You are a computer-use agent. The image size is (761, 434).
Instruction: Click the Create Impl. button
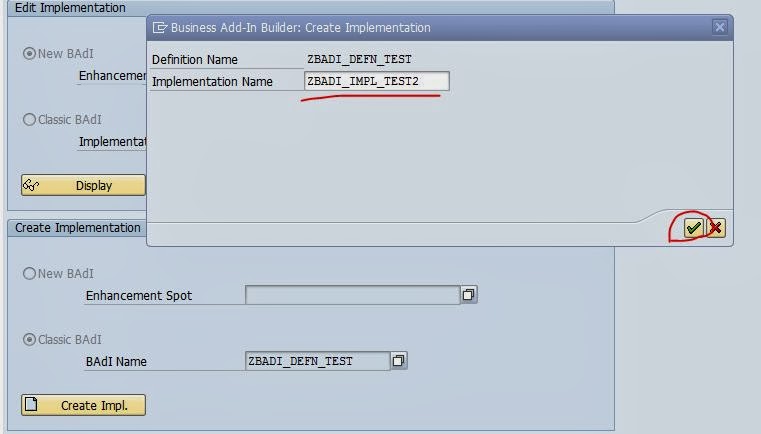click(83, 405)
